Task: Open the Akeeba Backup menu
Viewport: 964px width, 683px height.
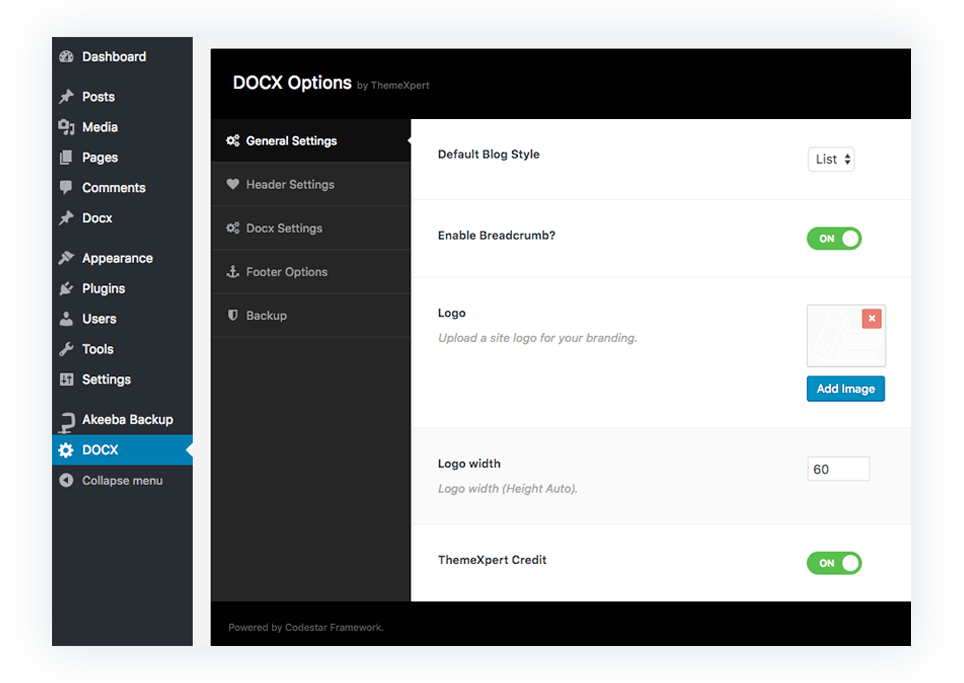Action: 122,420
